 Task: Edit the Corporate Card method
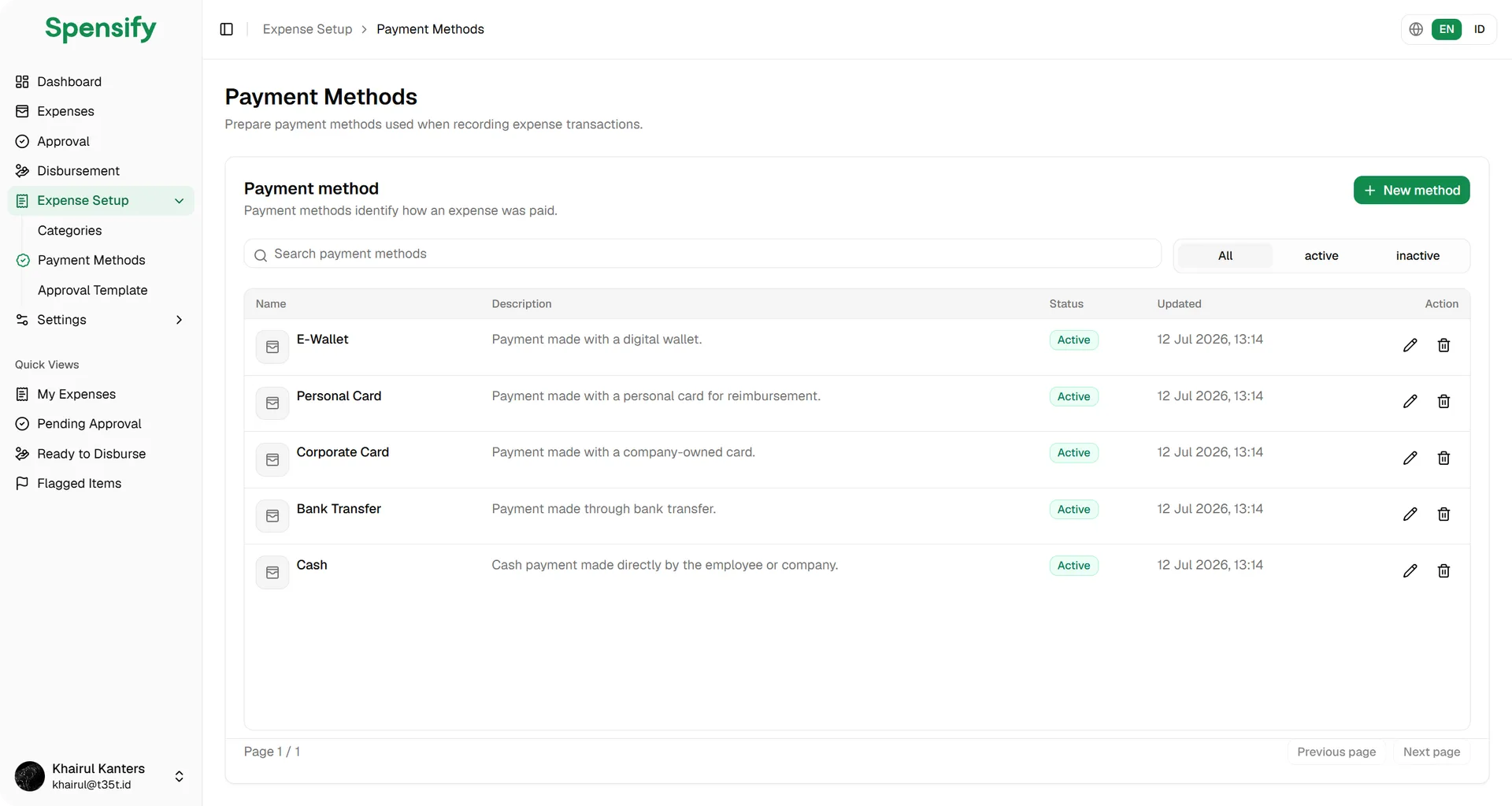click(1410, 458)
